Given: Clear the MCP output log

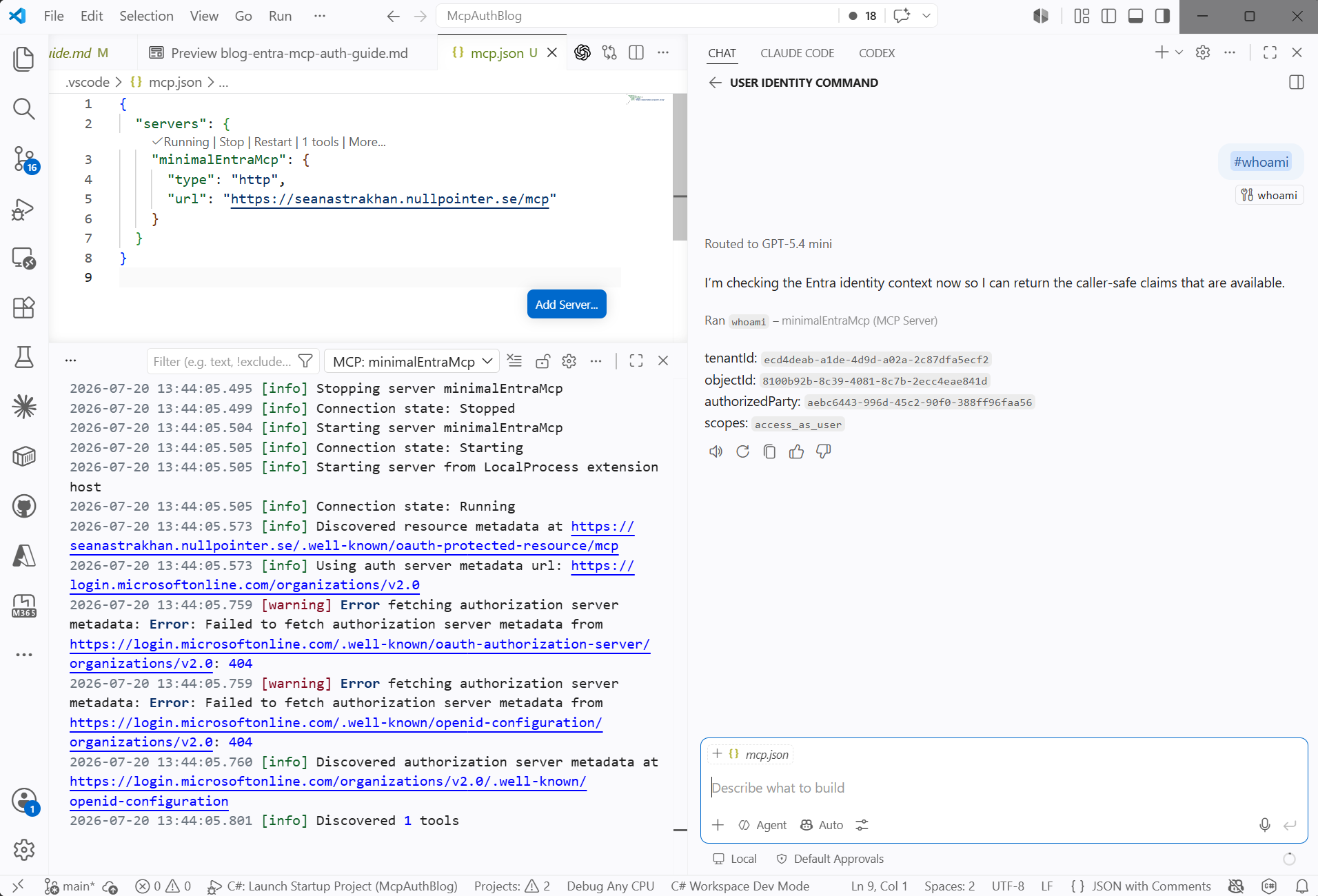Looking at the screenshot, I should click(x=514, y=360).
